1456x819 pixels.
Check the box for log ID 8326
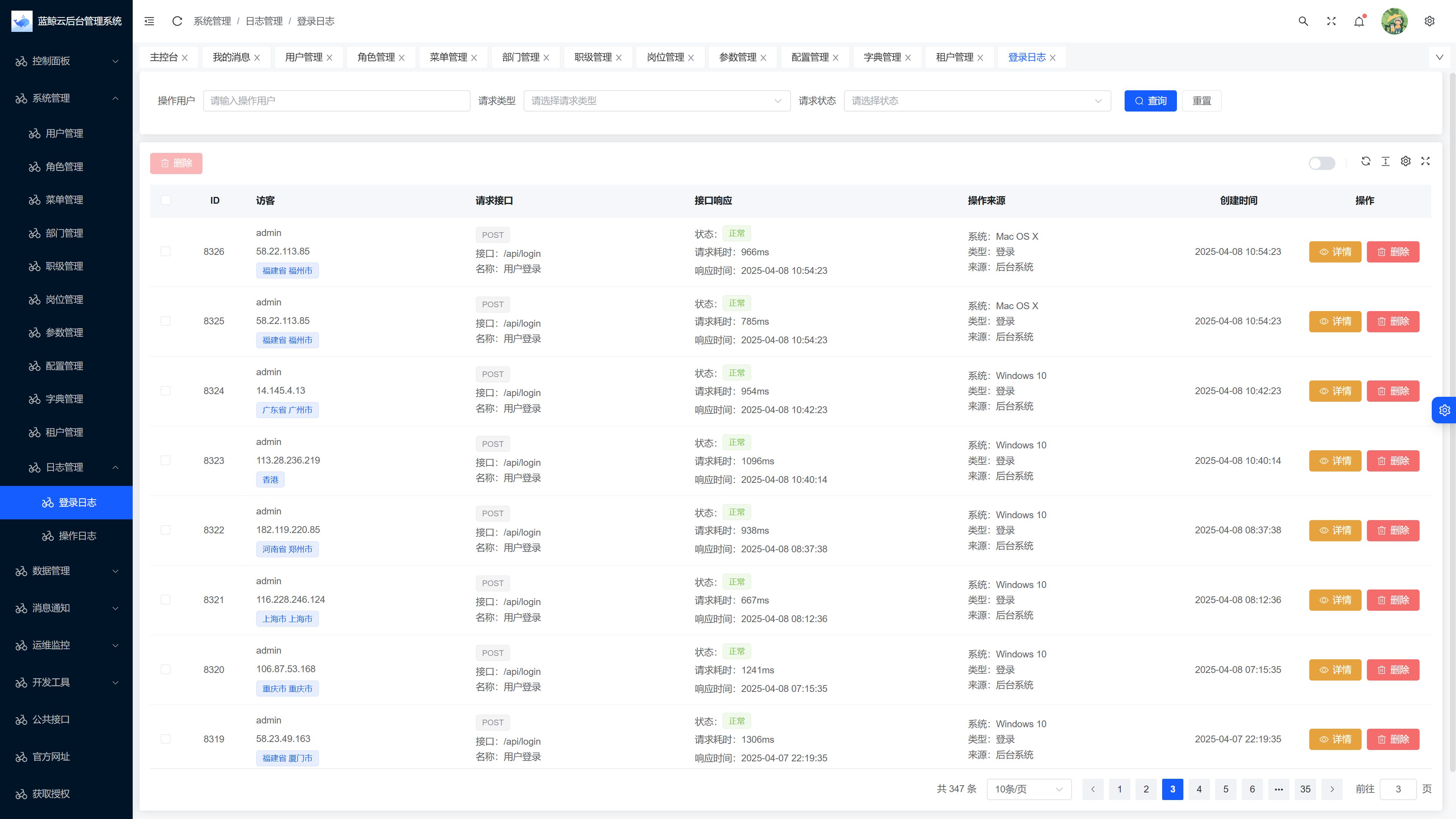coord(165,251)
